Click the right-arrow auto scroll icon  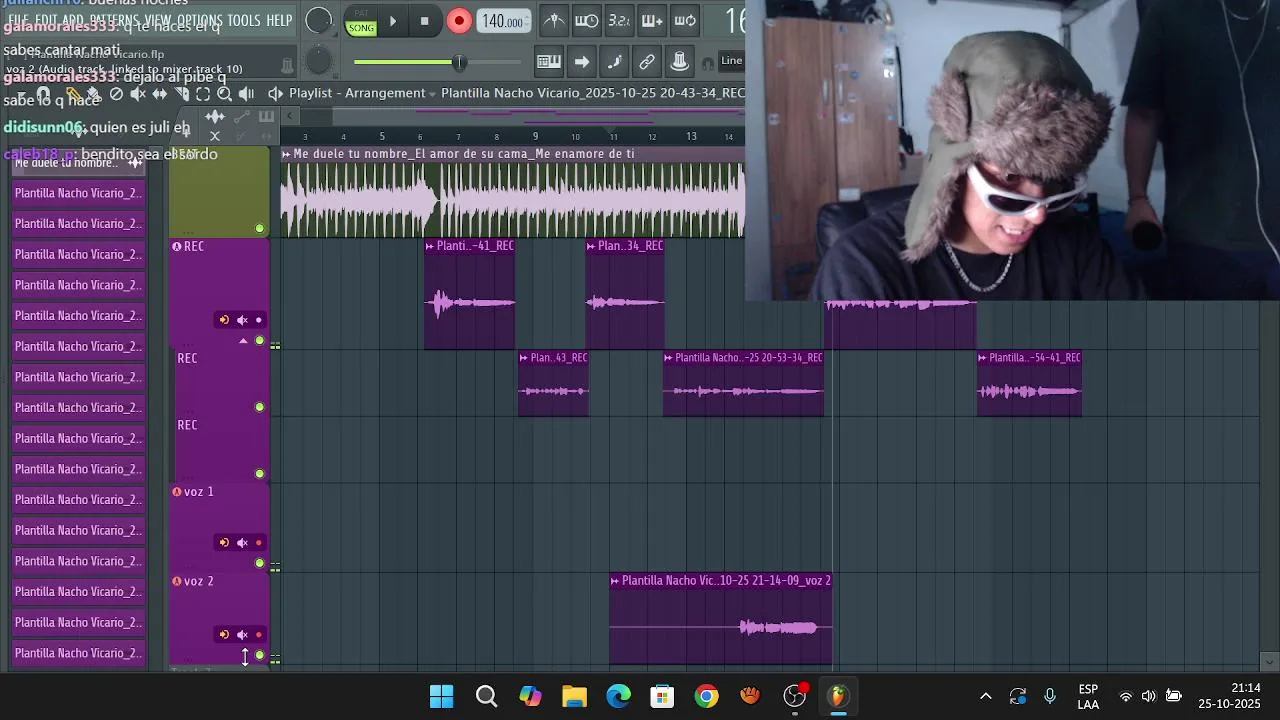582,61
